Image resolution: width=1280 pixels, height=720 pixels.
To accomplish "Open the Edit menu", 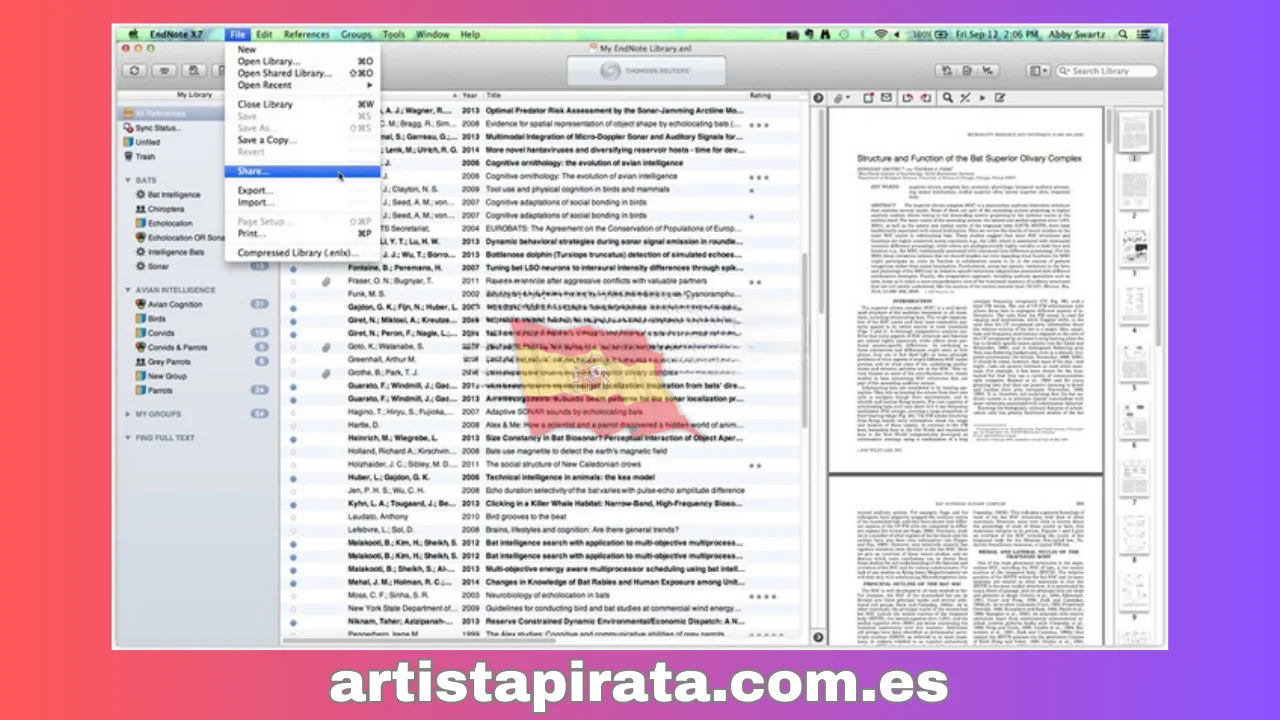I will tap(264, 34).
